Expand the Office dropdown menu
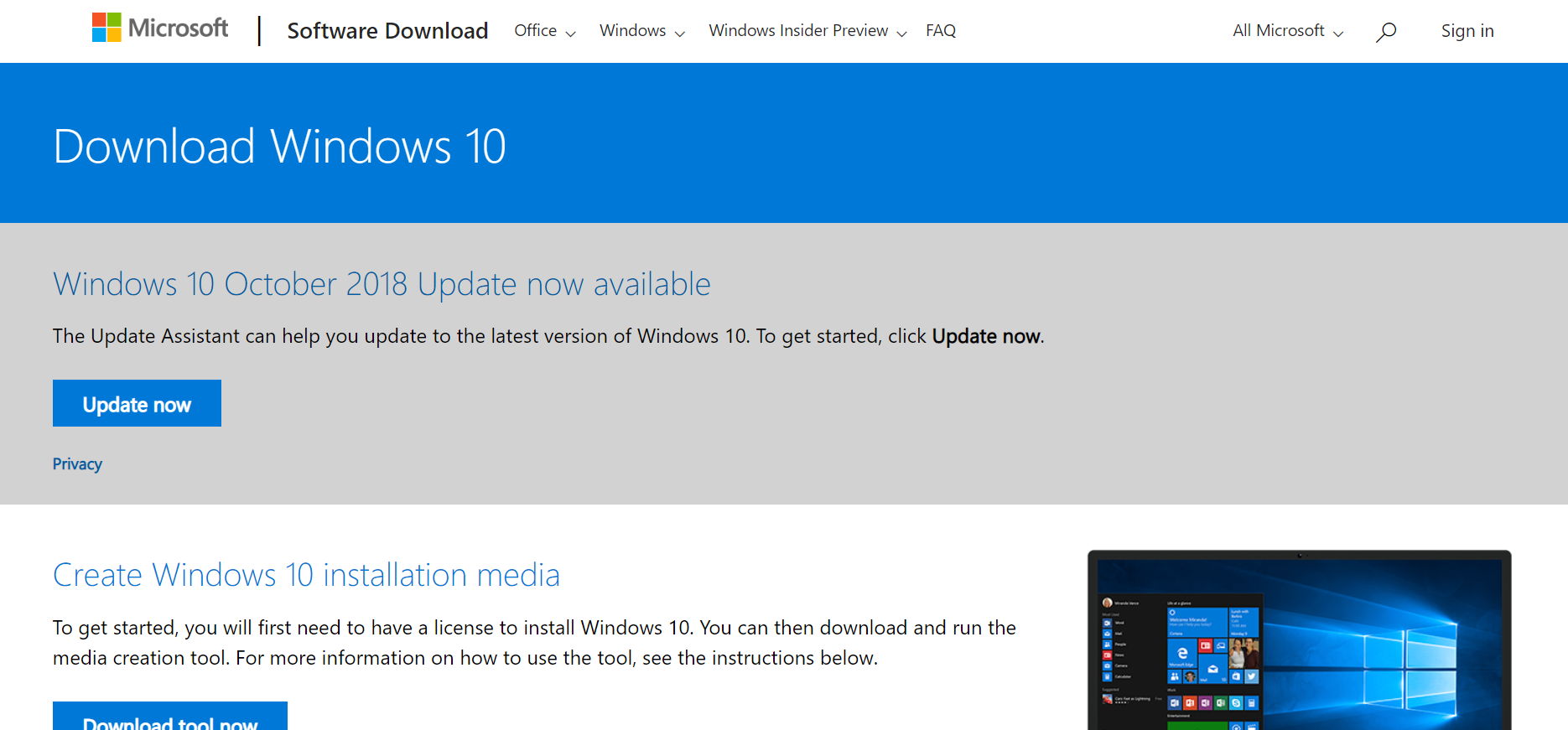 pos(545,31)
